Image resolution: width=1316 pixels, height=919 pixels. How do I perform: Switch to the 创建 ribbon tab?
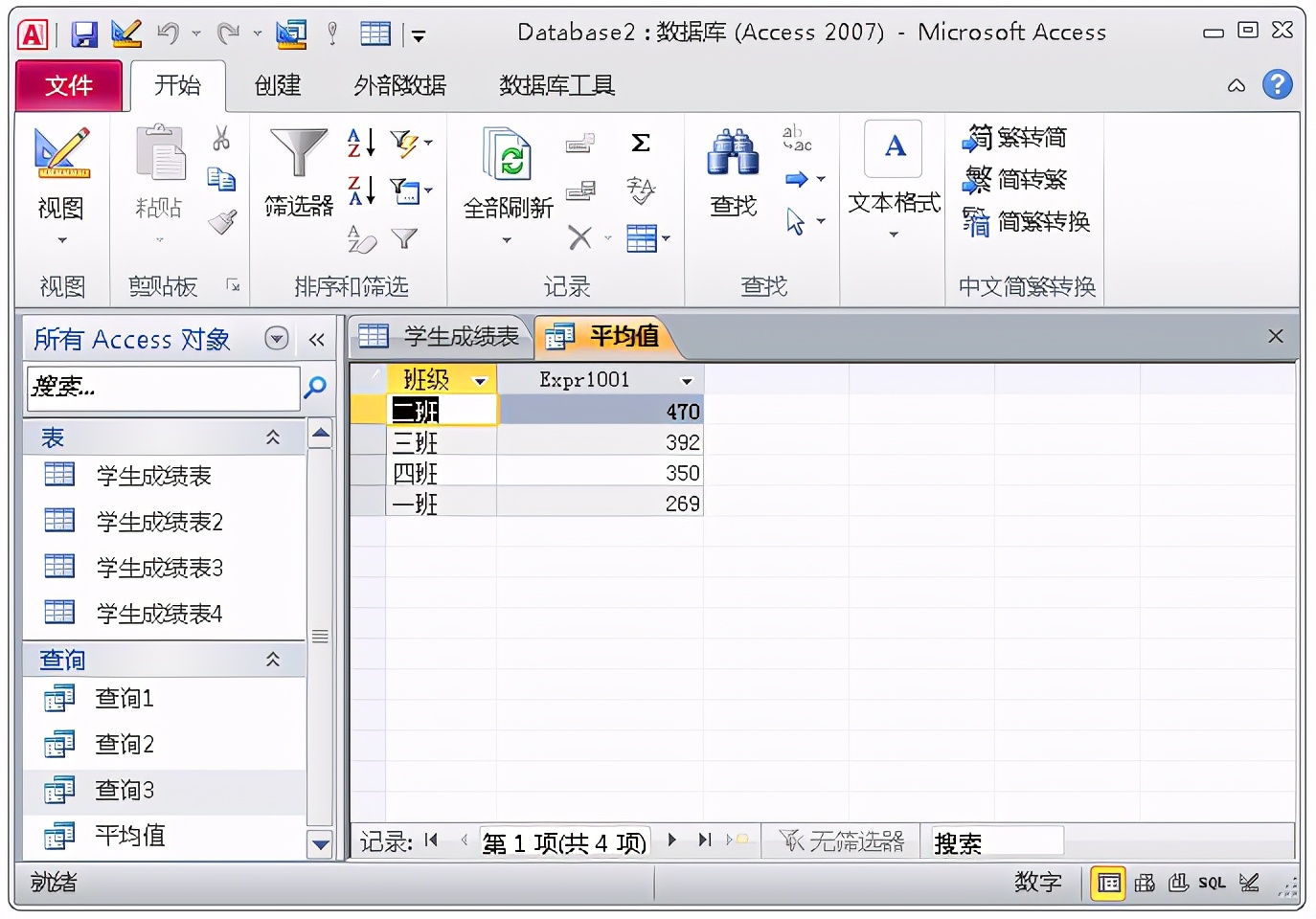(x=276, y=85)
